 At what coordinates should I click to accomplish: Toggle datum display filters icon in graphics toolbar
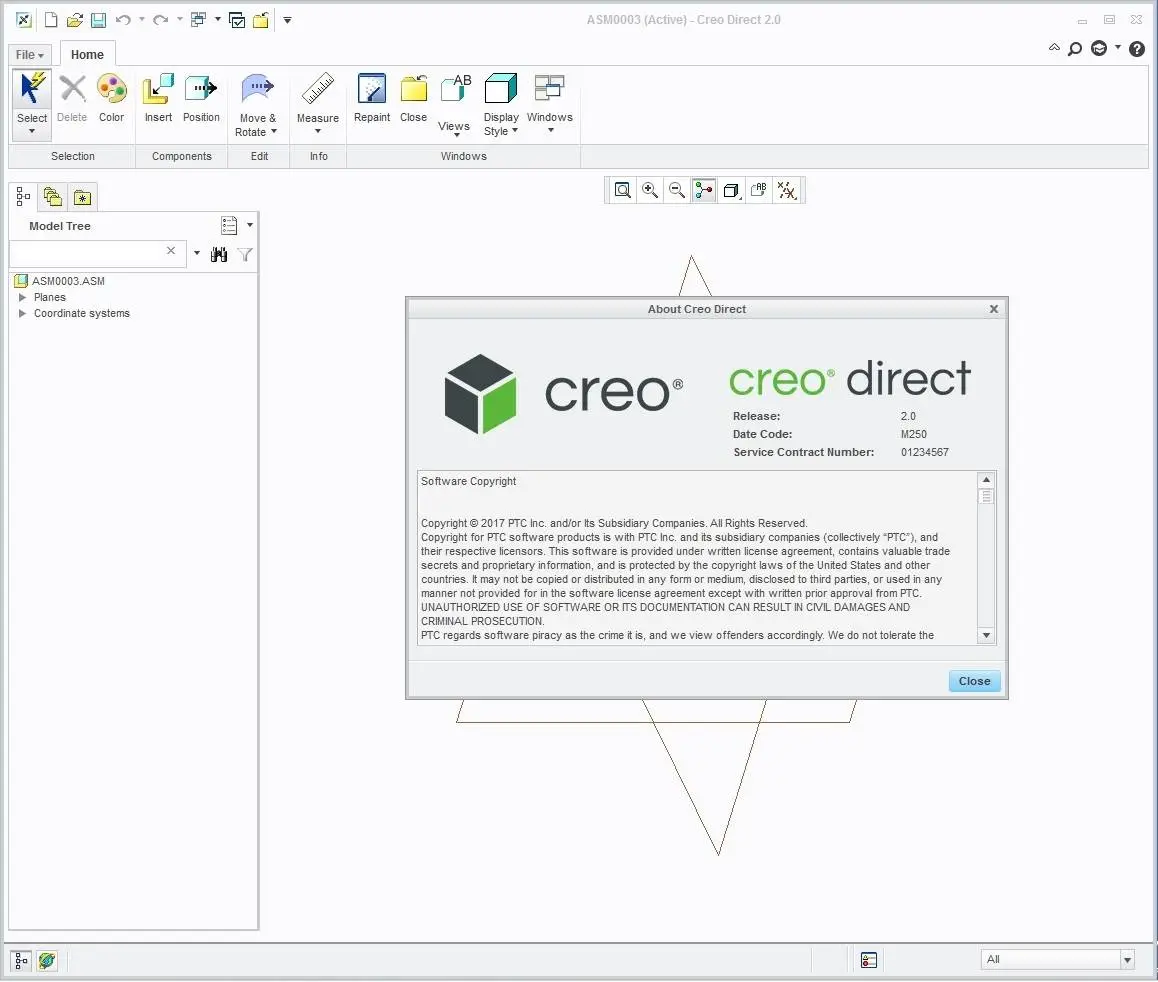787,190
